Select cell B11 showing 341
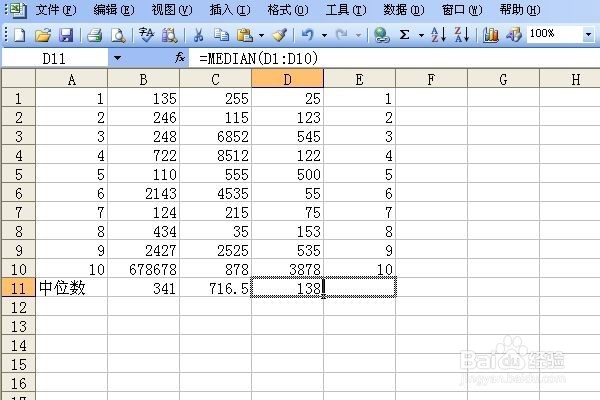 click(143, 288)
